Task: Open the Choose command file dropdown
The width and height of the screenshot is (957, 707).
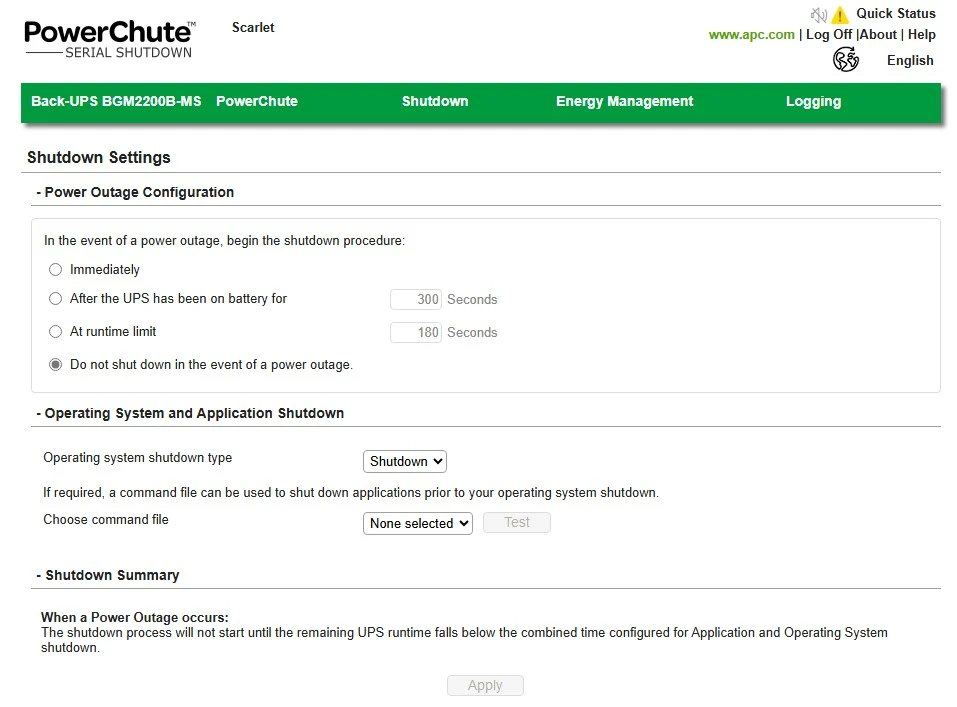Action: 418,523
